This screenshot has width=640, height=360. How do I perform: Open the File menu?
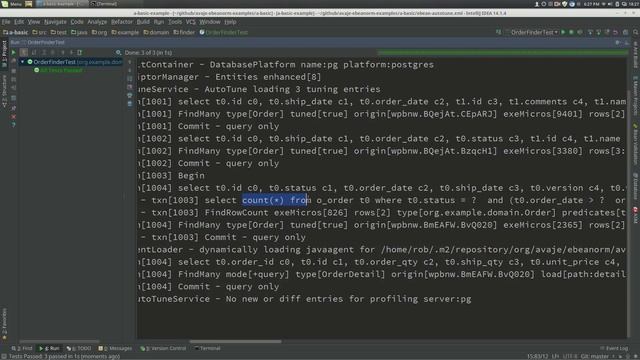click(6, 22)
